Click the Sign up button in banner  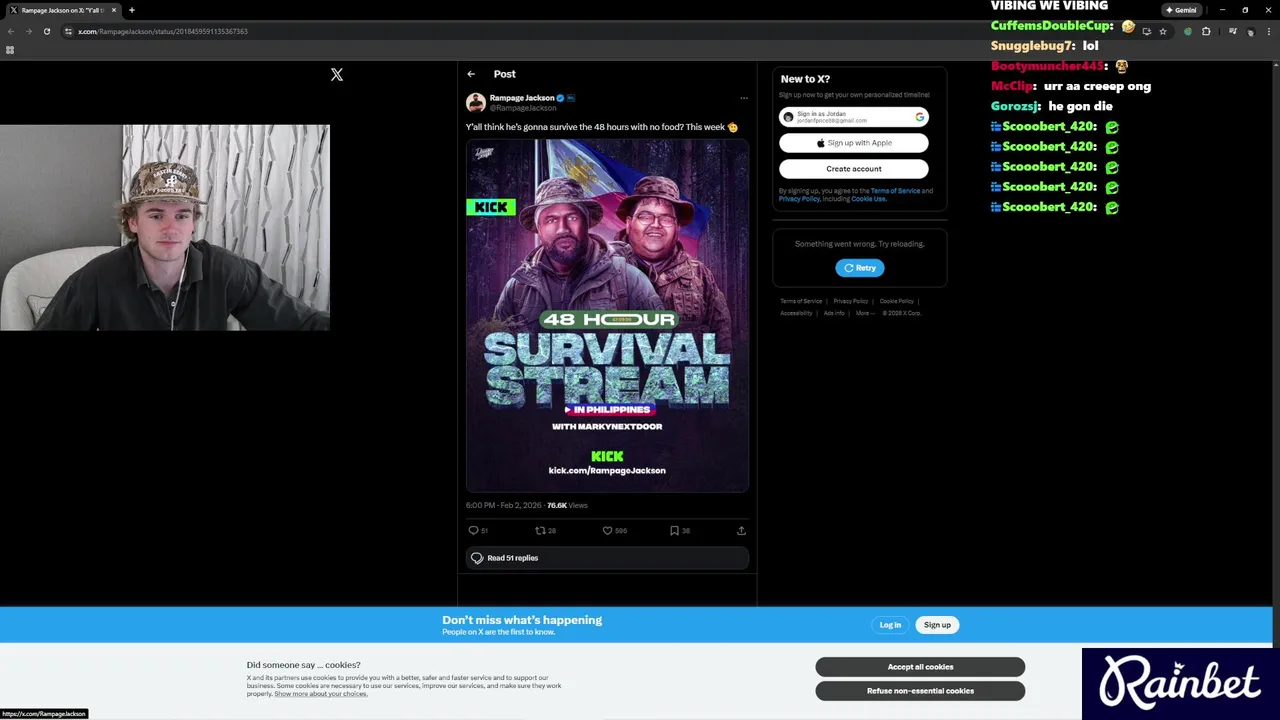[x=937, y=625]
